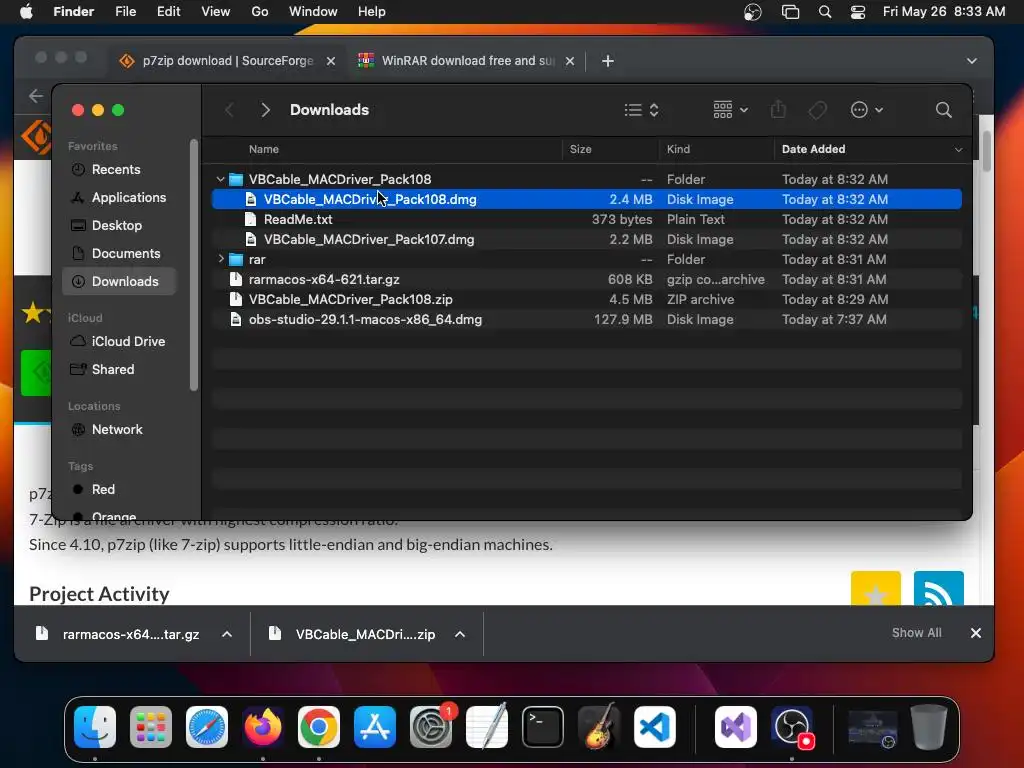The image size is (1024, 768).
Task: Open the list view options switcher
Action: click(x=641, y=110)
